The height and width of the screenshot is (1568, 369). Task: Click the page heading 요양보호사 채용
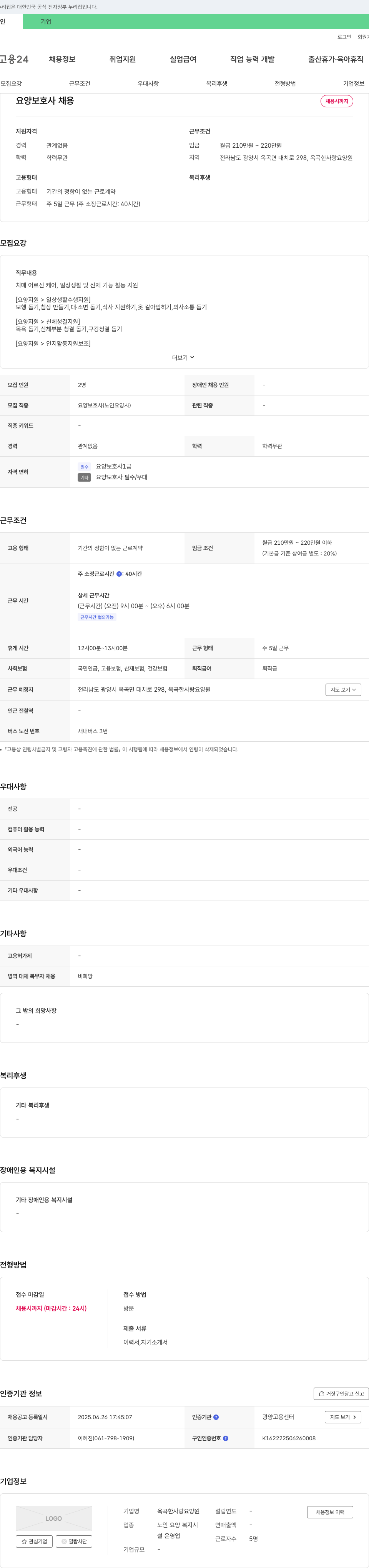click(45, 100)
